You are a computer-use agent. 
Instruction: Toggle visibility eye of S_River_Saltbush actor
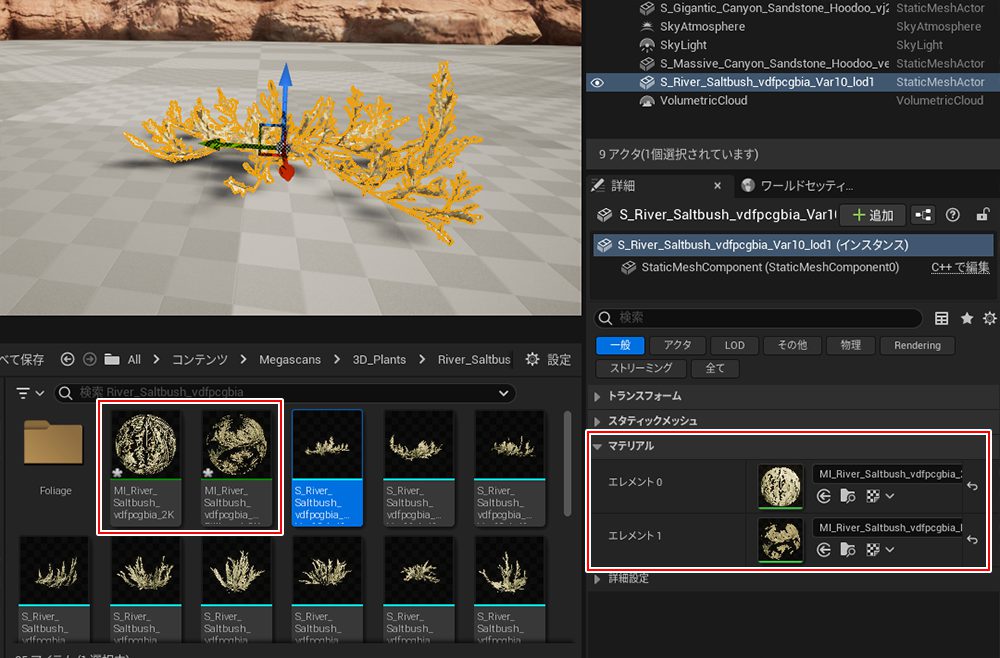click(x=597, y=82)
